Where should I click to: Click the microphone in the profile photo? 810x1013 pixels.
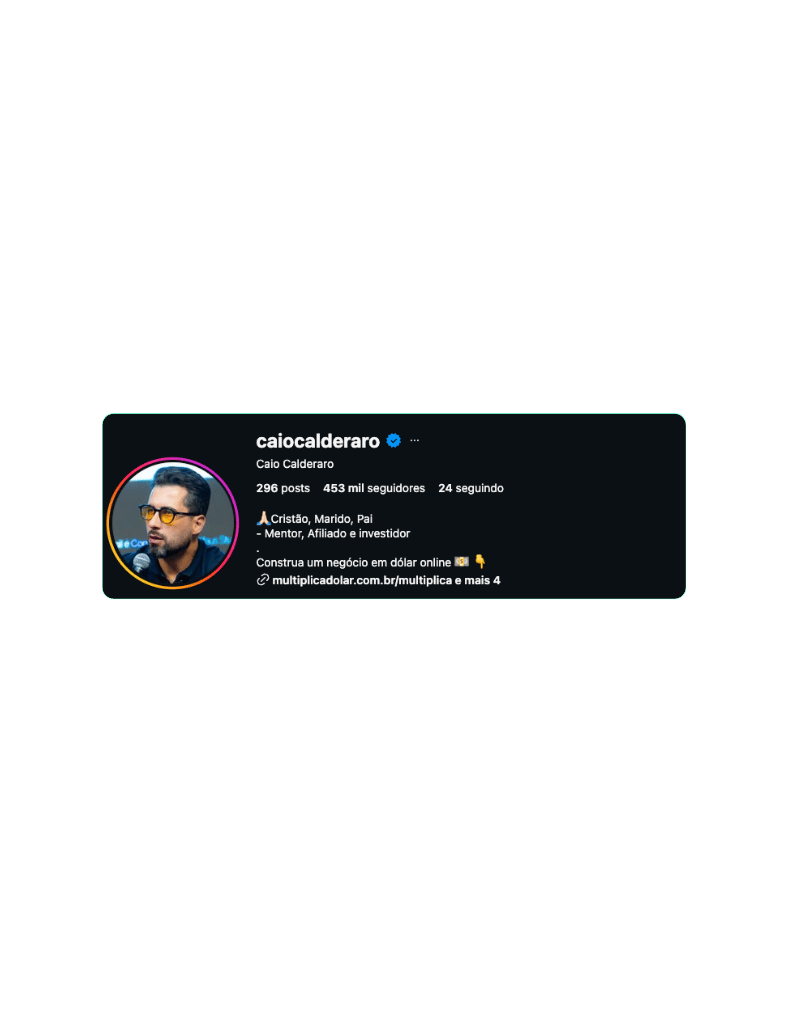pyautogui.click(x=141, y=563)
